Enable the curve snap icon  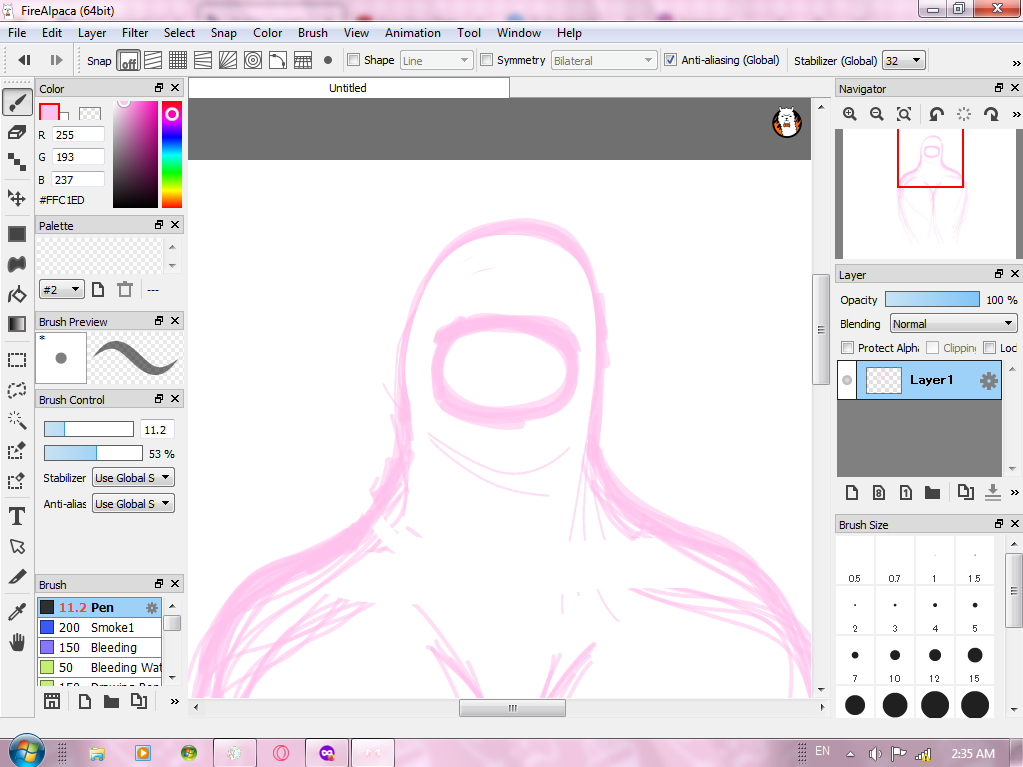click(277, 61)
